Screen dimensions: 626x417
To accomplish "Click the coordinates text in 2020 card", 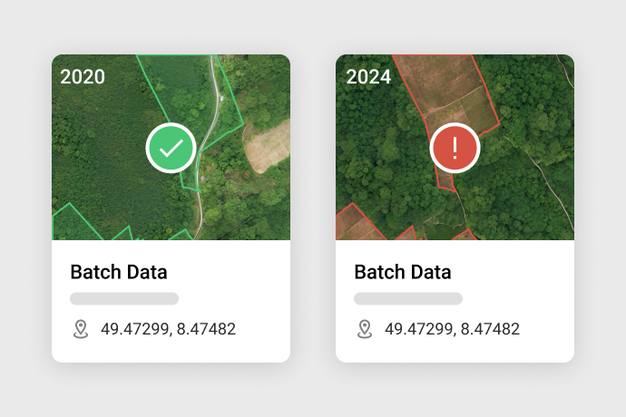I will (168, 329).
